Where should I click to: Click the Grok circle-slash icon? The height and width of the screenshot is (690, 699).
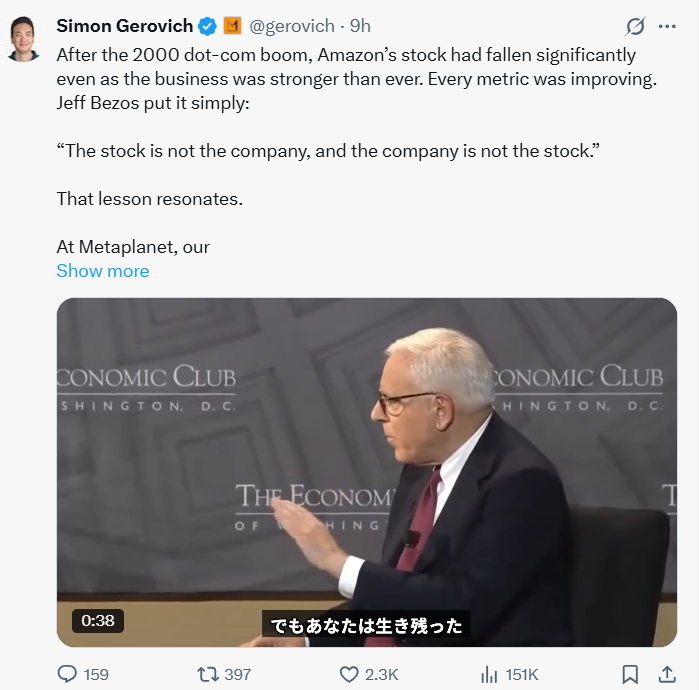(634, 26)
